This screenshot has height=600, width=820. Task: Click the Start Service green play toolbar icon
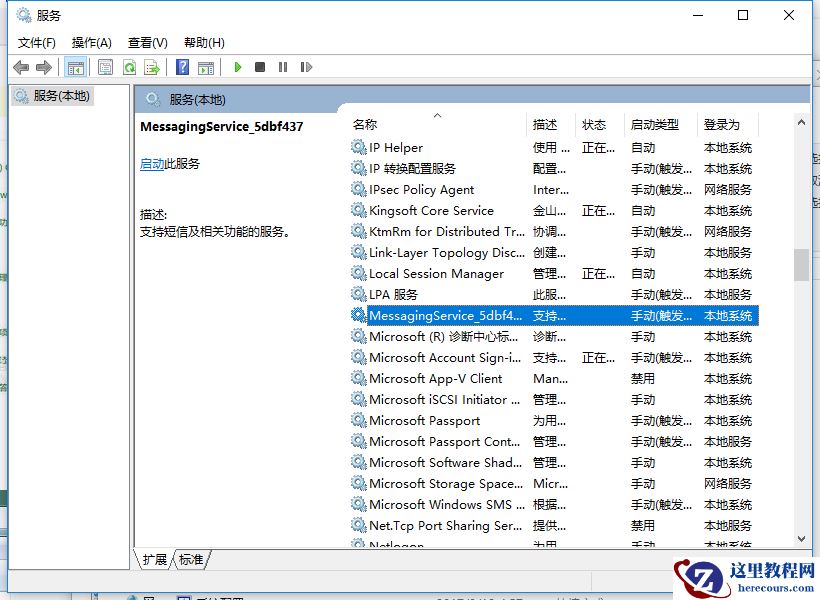[237, 67]
